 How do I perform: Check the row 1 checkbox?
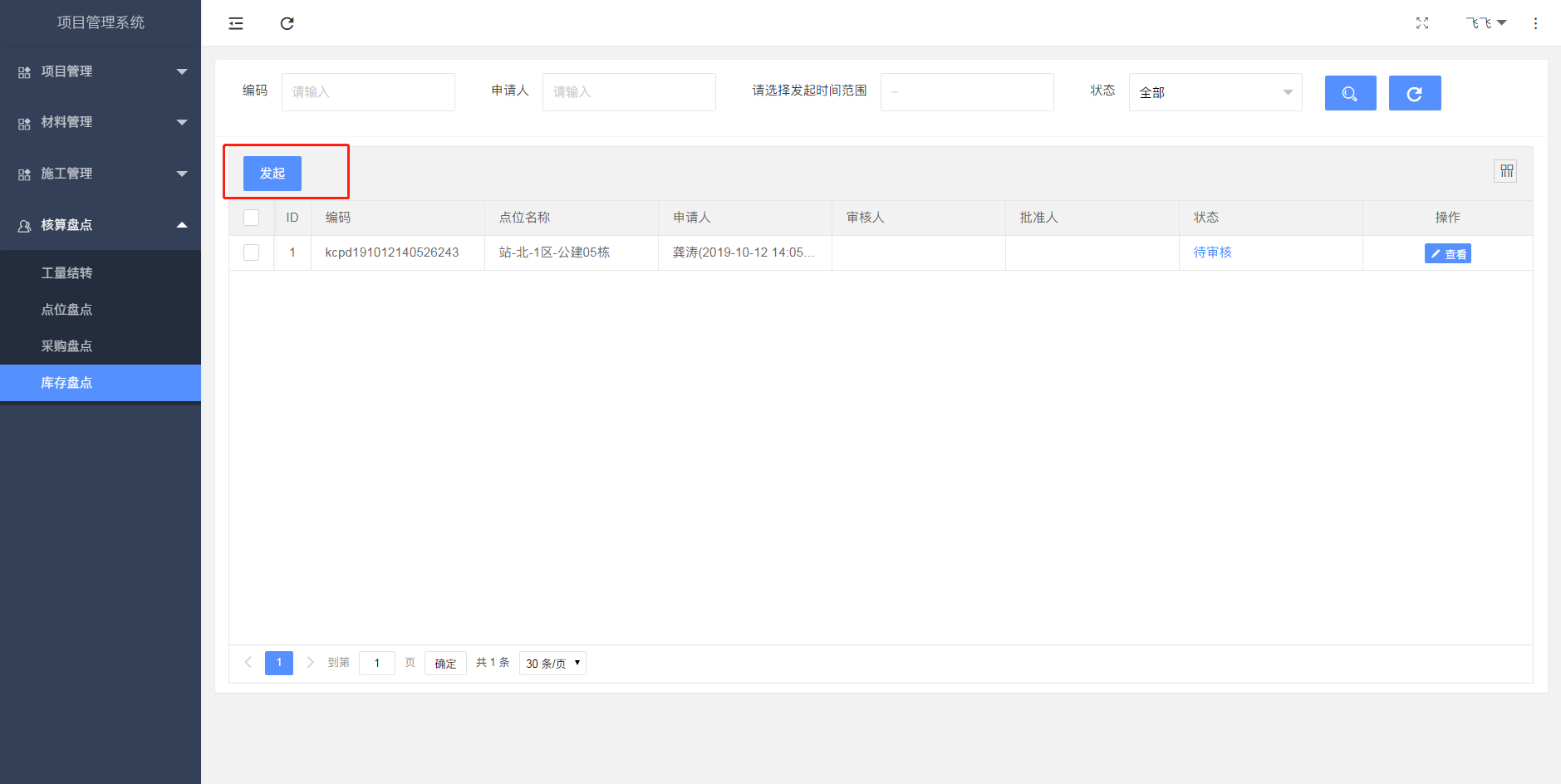[252, 252]
